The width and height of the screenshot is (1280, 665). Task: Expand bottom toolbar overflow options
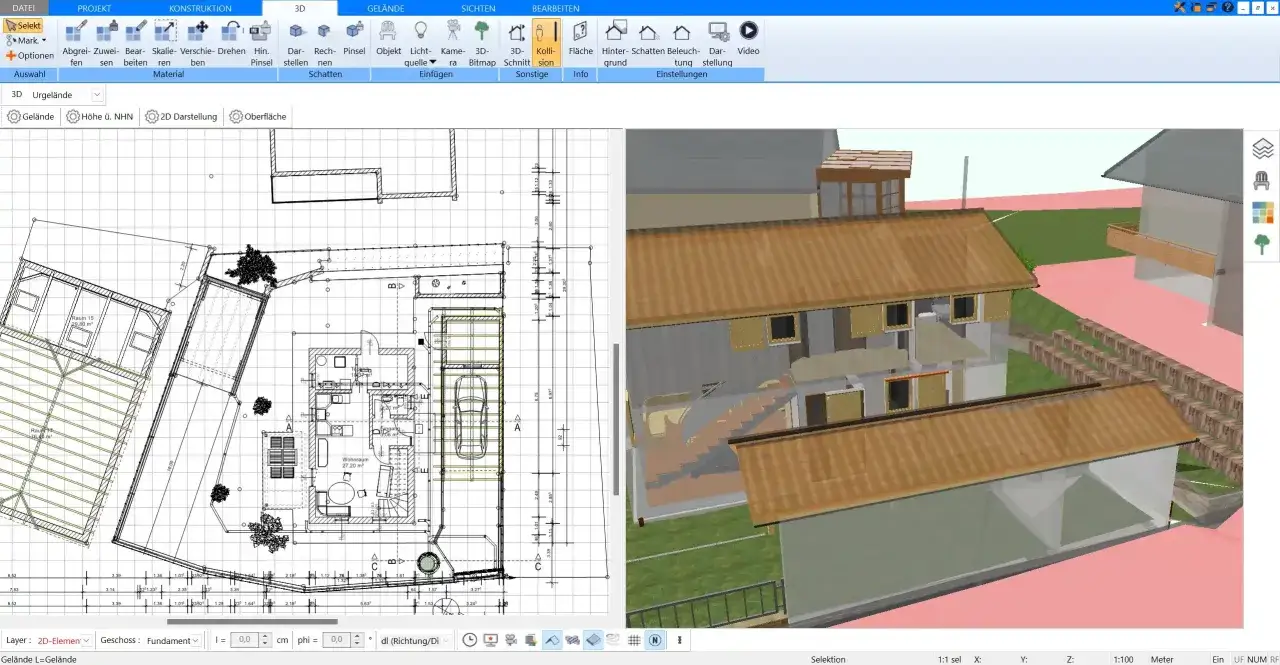pyautogui.click(x=680, y=640)
